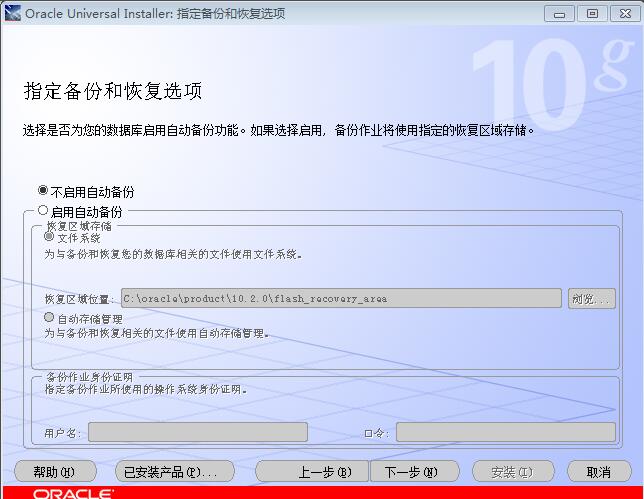This screenshot has height=499, width=644.
Task: Click the 恢复区域位置 path field
Action: point(341,298)
